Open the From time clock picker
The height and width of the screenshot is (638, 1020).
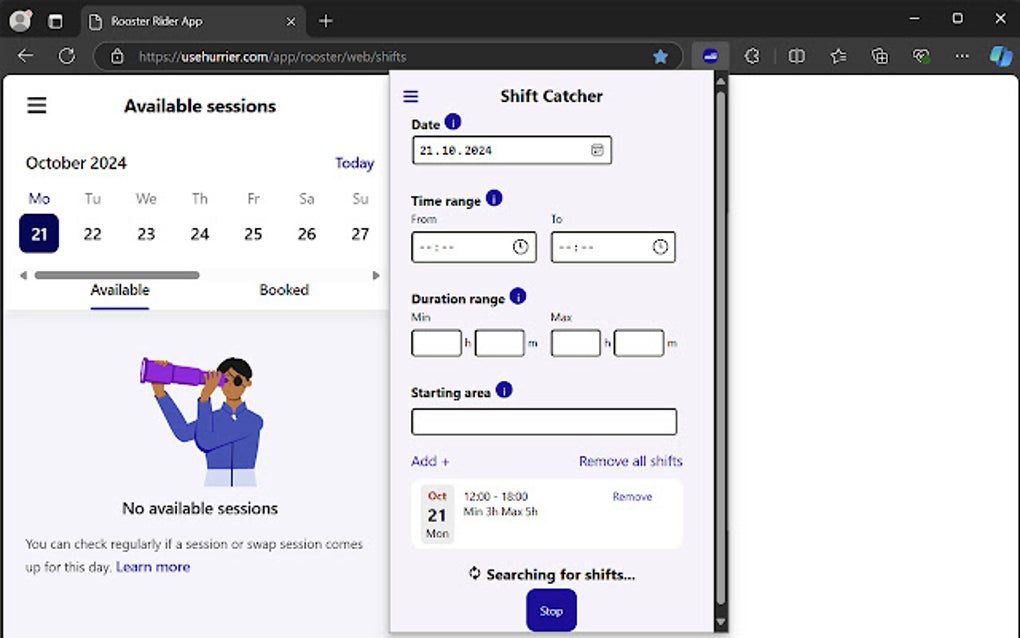(x=520, y=246)
